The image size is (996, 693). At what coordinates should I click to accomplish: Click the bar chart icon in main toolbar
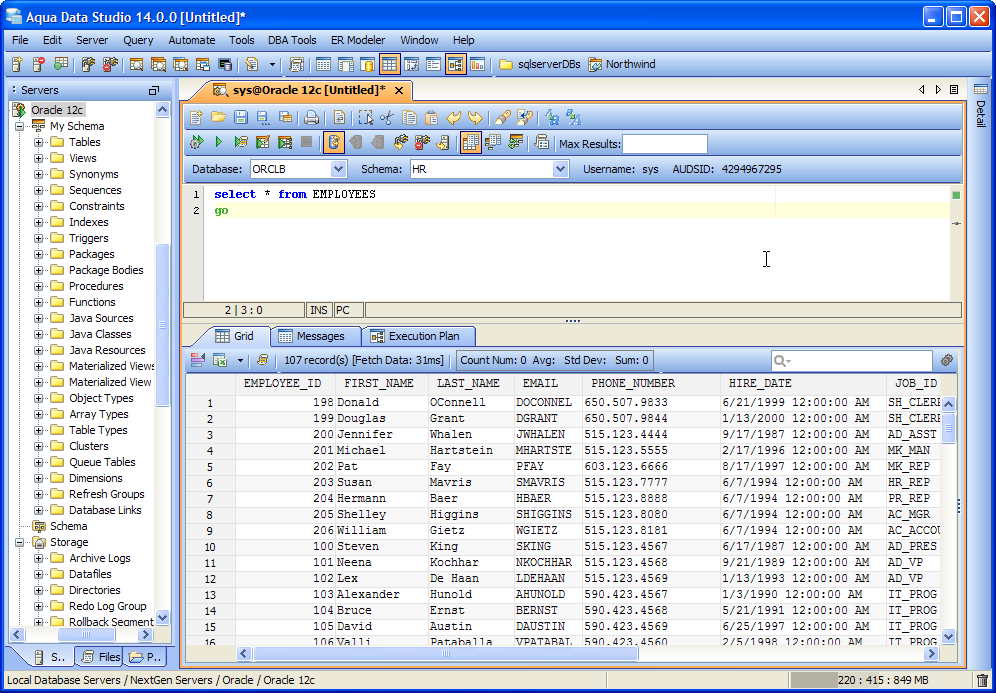[x=477, y=64]
